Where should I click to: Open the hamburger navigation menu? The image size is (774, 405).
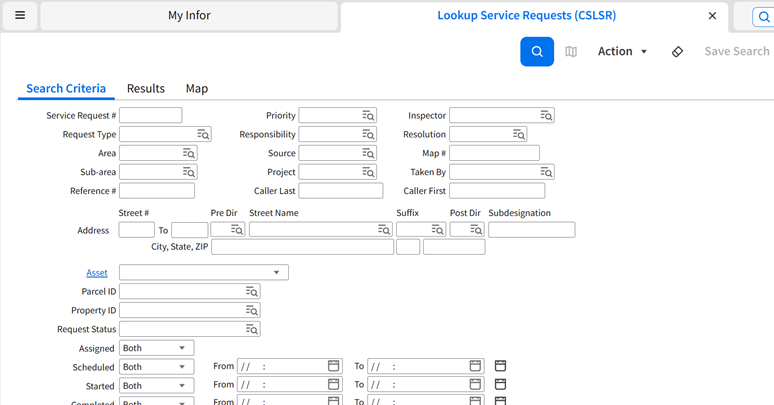point(20,15)
